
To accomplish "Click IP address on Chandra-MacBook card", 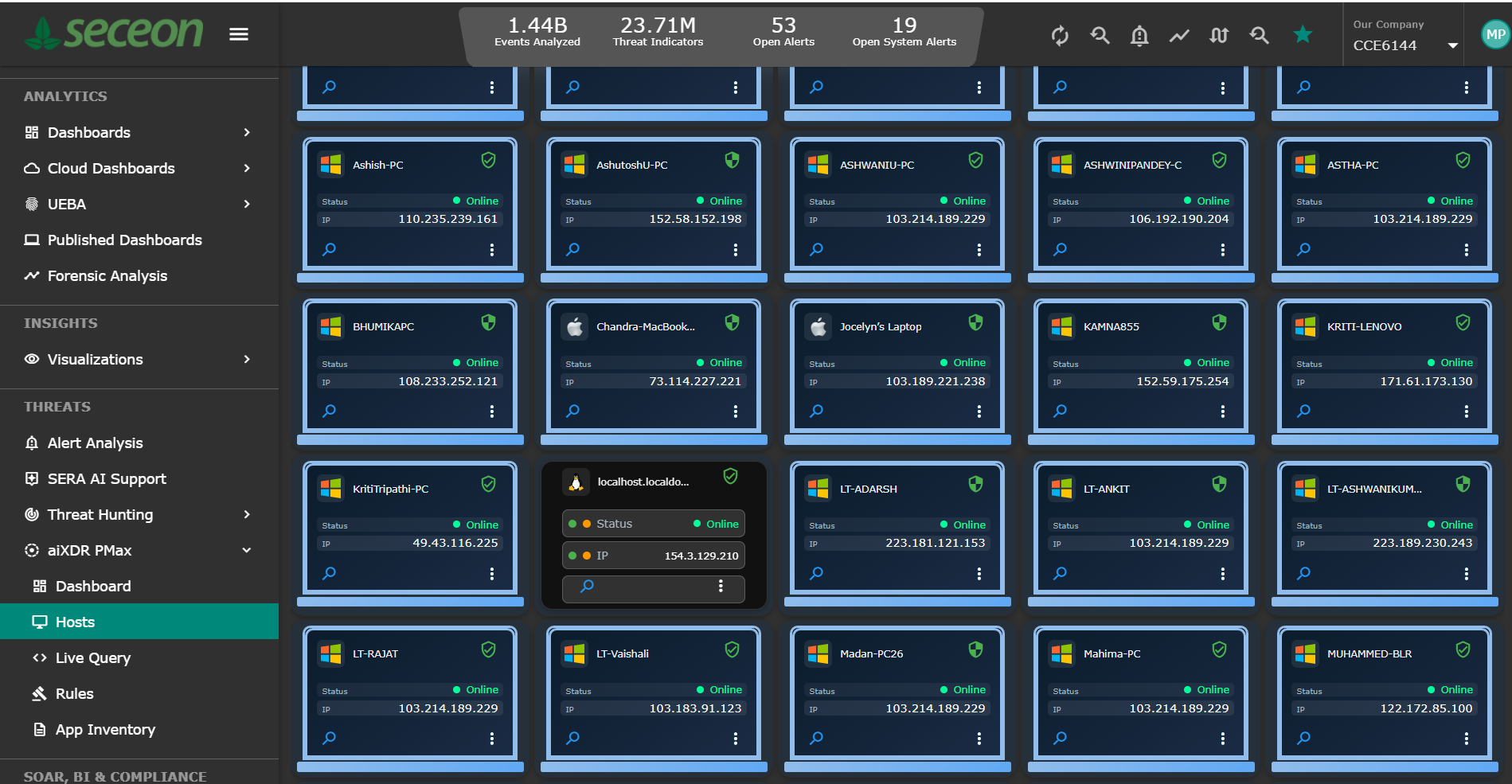I will (x=695, y=381).
